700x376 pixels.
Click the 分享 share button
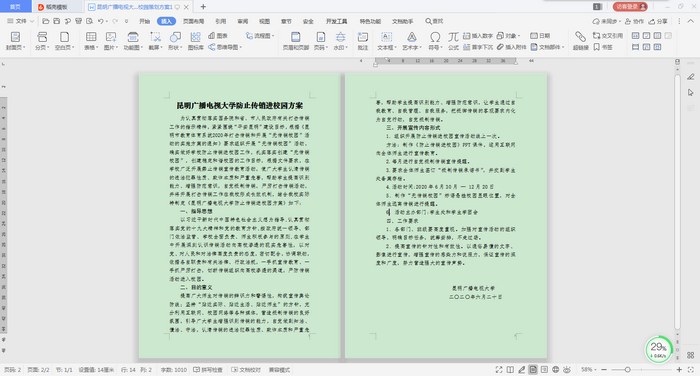(x=658, y=21)
